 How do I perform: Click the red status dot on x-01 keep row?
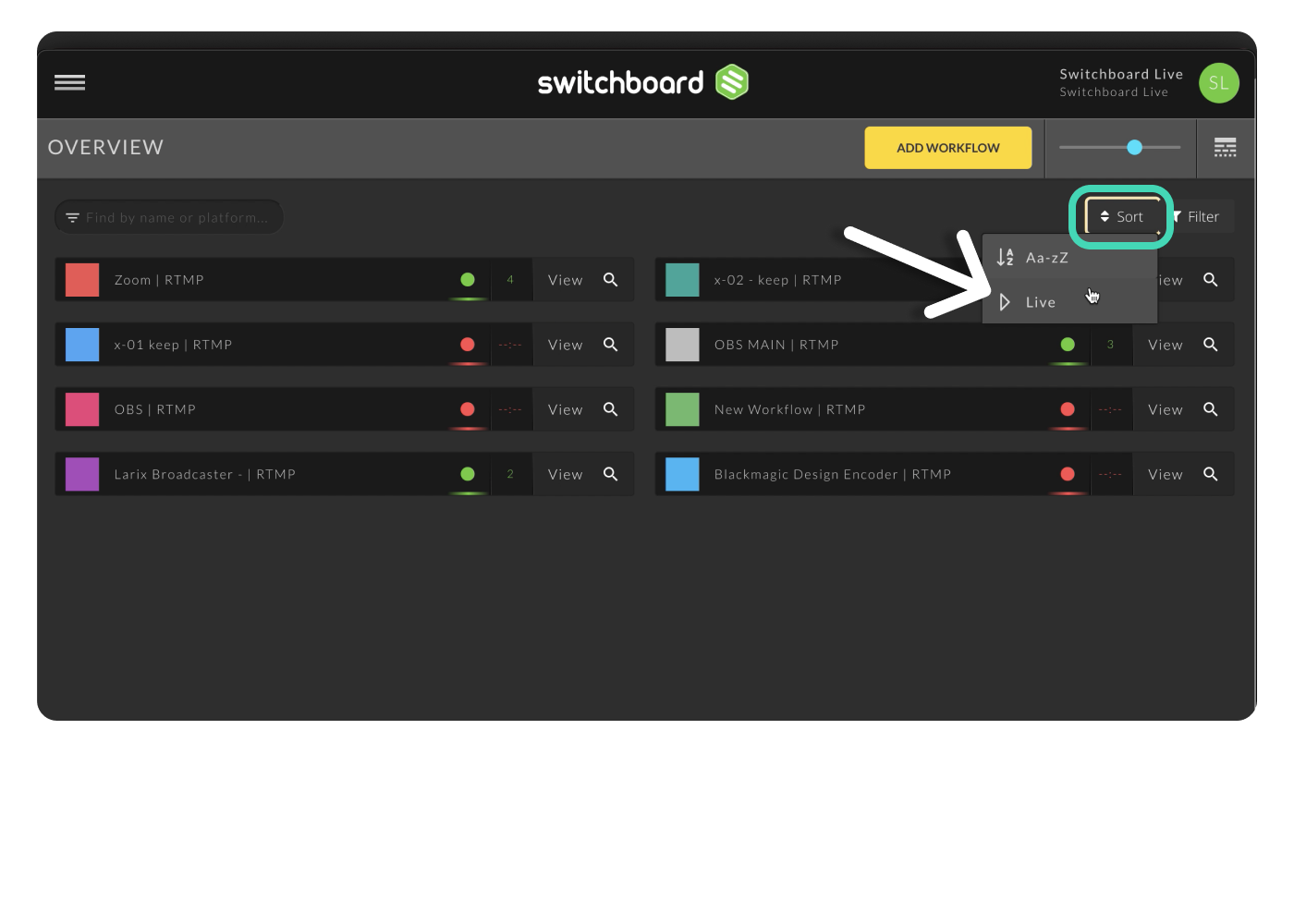(x=468, y=345)
